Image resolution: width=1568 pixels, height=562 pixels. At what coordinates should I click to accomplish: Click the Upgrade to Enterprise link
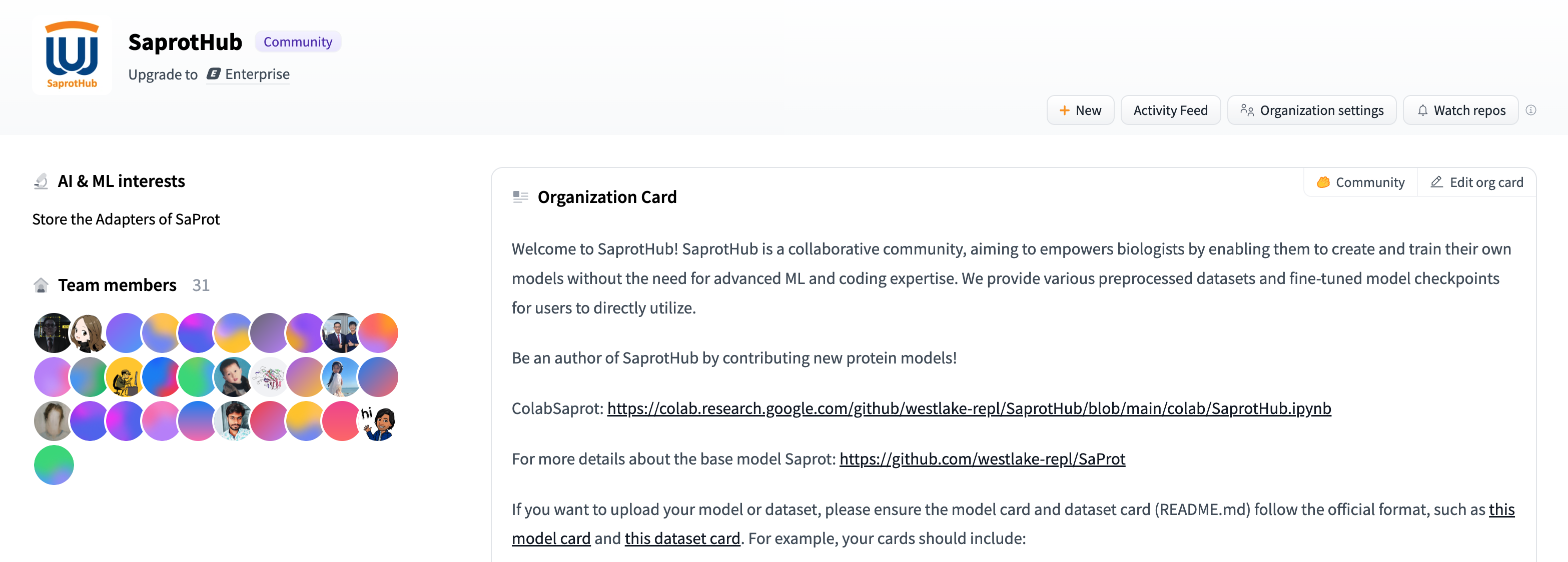[x=209, y=74]
